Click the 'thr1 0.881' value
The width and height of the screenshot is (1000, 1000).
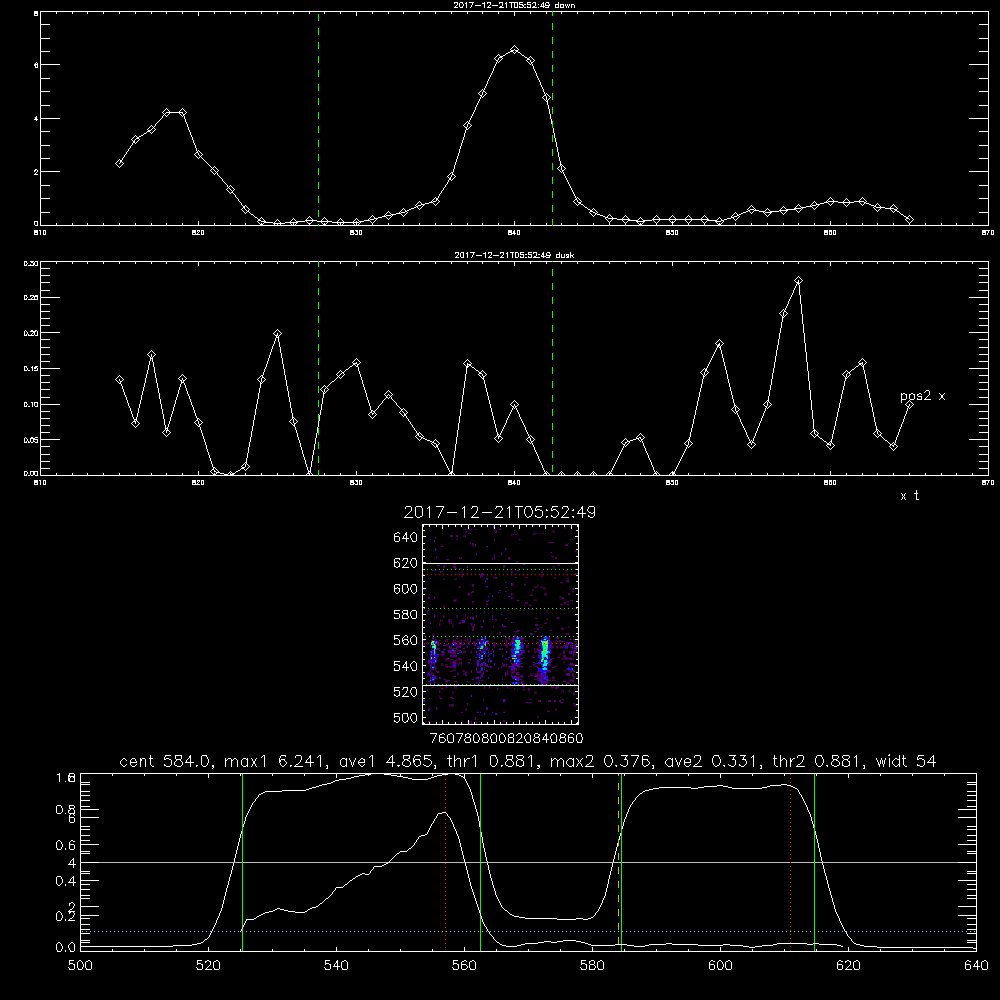[493, 761]
